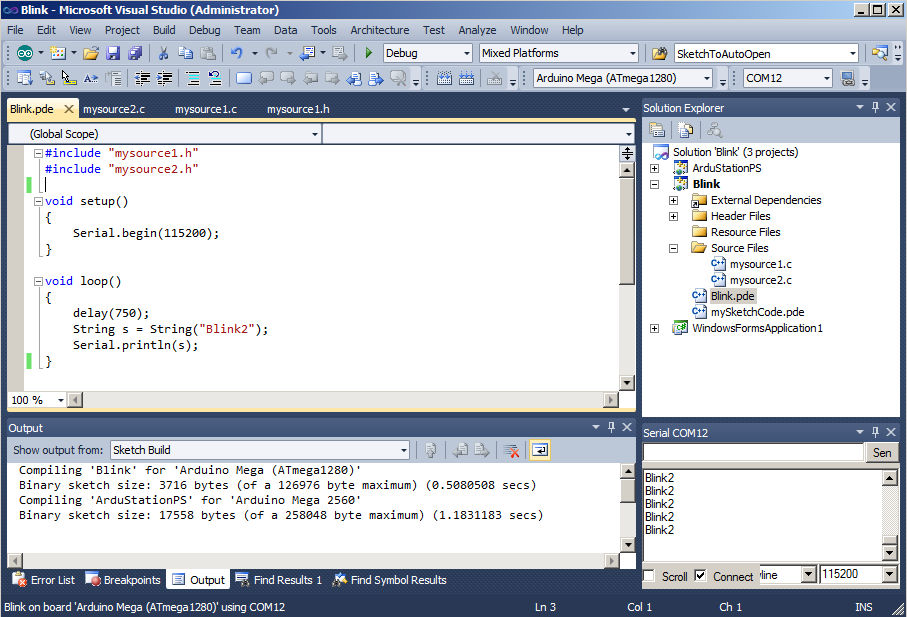
Task: Comment out the selected lines icon
Action: click(x=193, y=78)
